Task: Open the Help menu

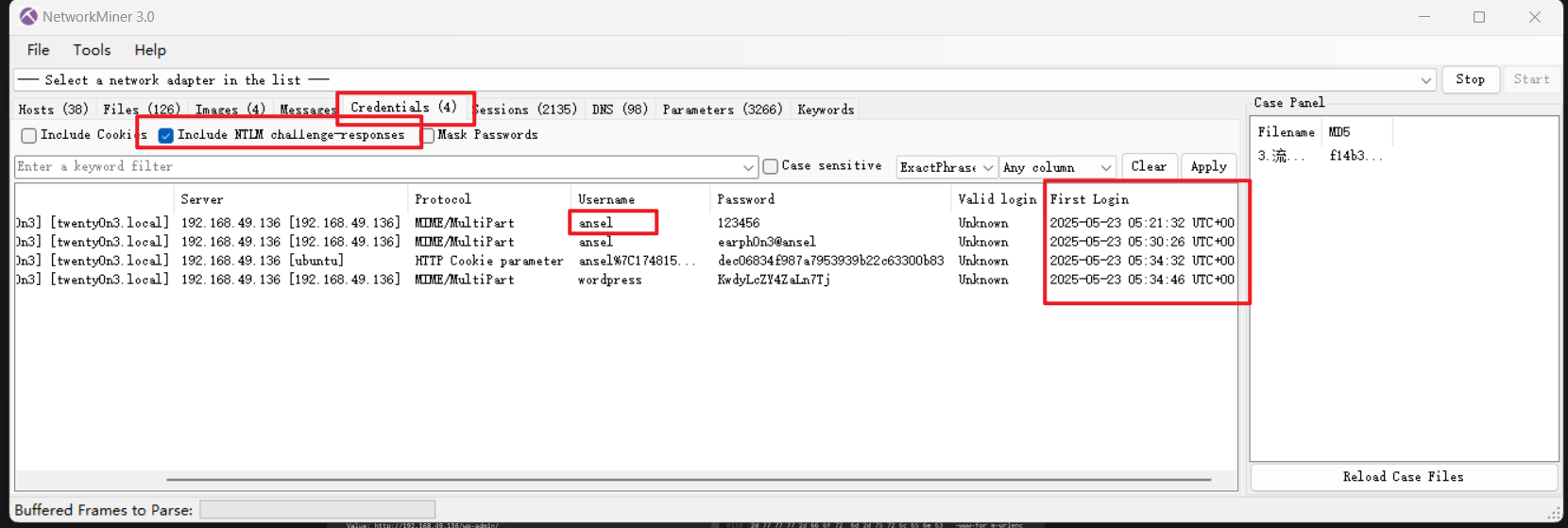Action: [x=149, y=50]
